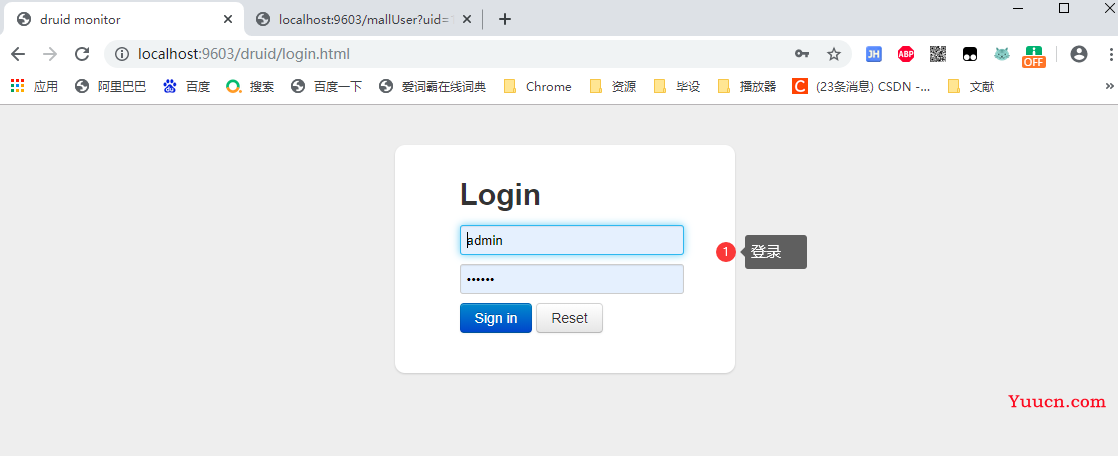Click the browser Back arrow
This screenshot has width=1118, height=456.
(18, 54)
